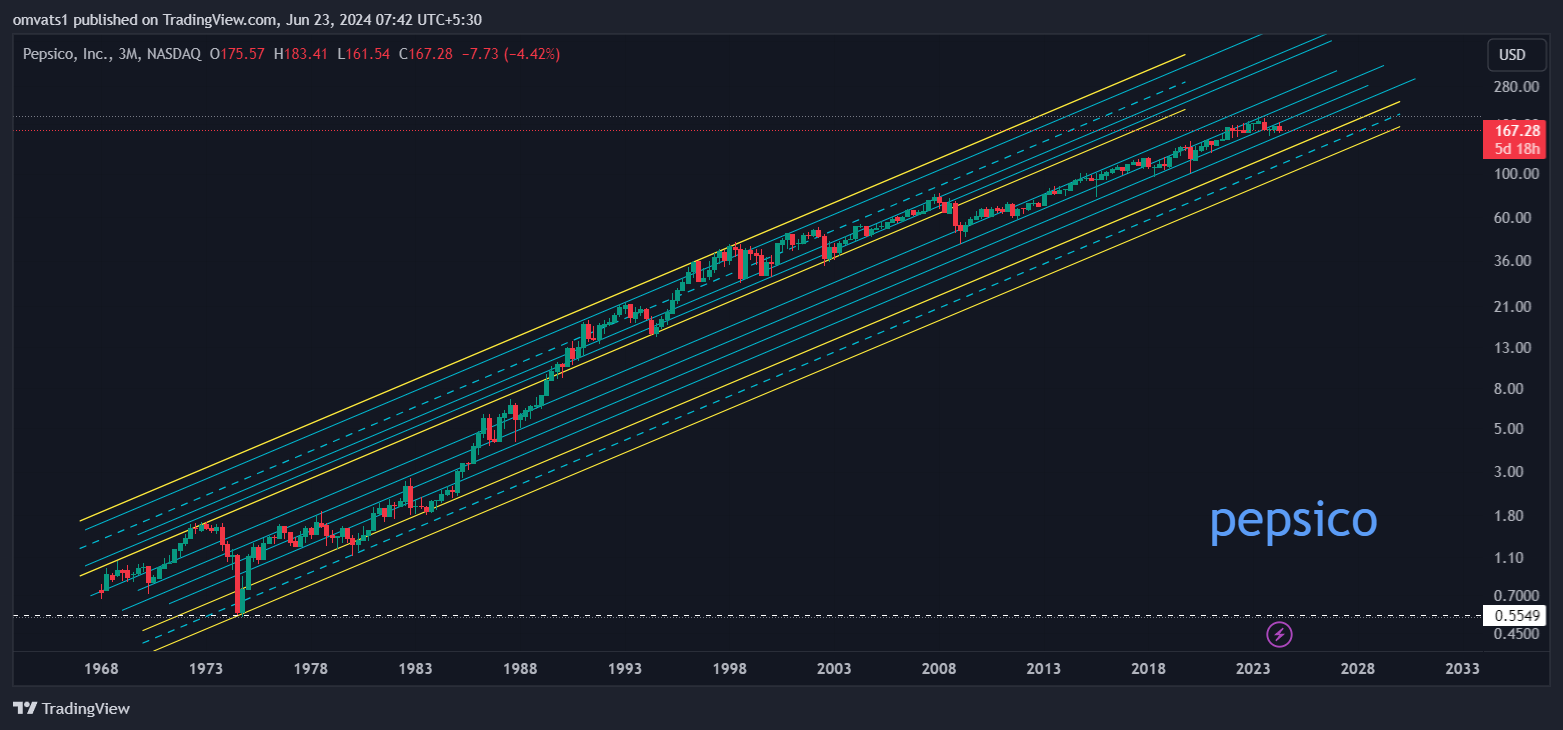Click the high value H183.41
The image size is (1563, 730).
(299, 54)
